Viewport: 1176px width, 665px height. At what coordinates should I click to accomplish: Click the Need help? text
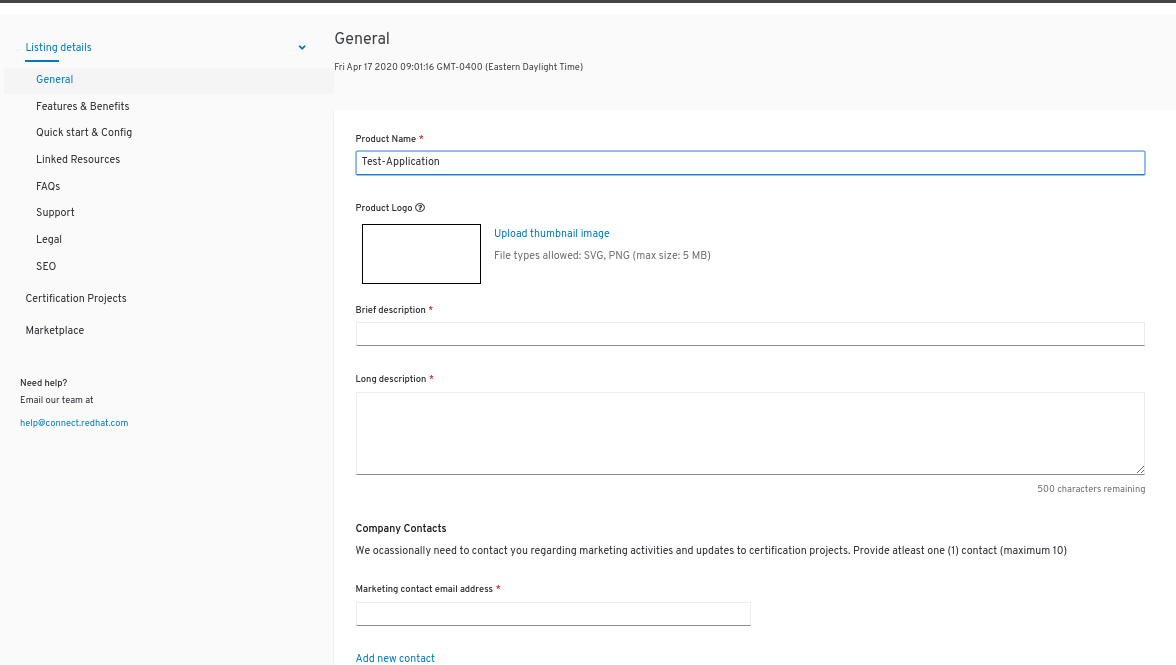tap(44, 383)
